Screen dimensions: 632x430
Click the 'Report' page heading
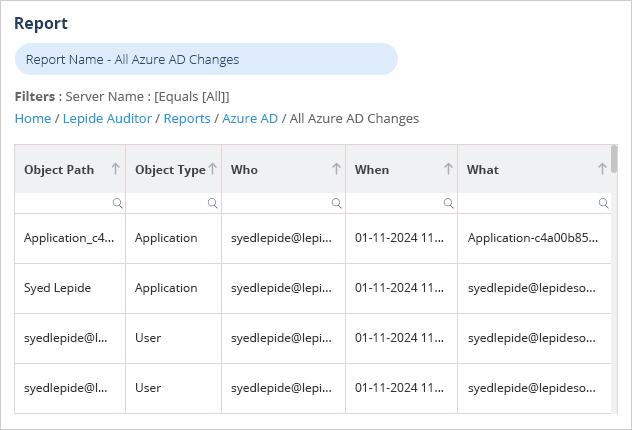coord(41,23)
